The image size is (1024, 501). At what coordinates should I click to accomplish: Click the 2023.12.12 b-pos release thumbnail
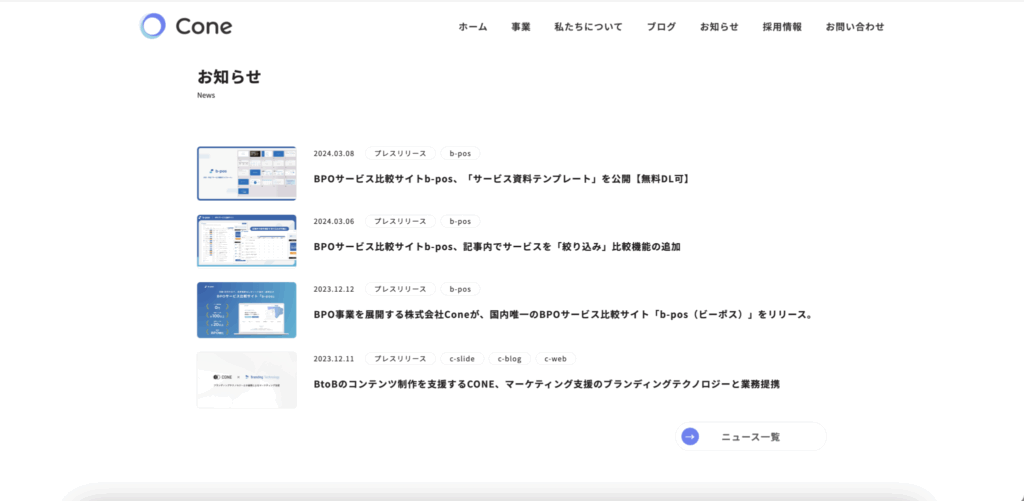point(246,310)
